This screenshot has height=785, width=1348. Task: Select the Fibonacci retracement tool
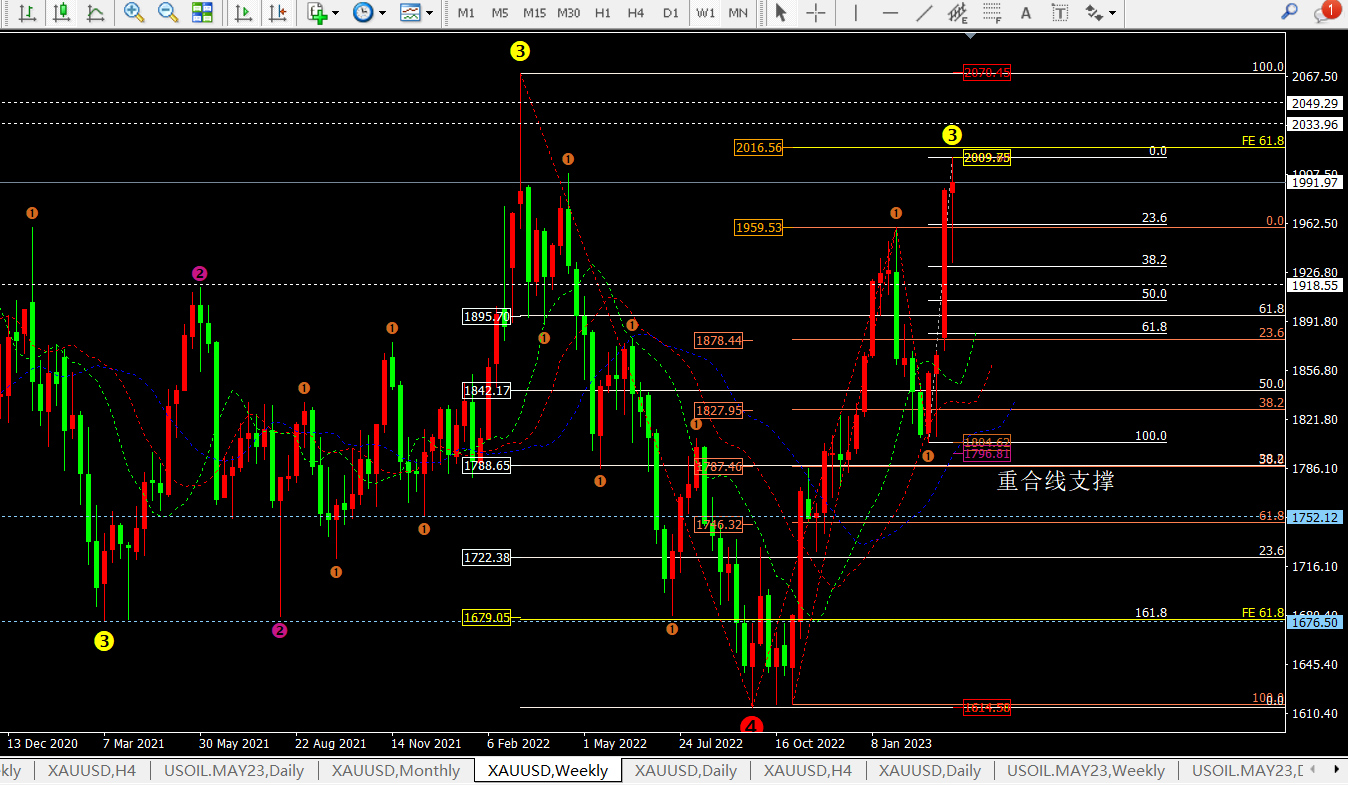click(x=990, y=13)
